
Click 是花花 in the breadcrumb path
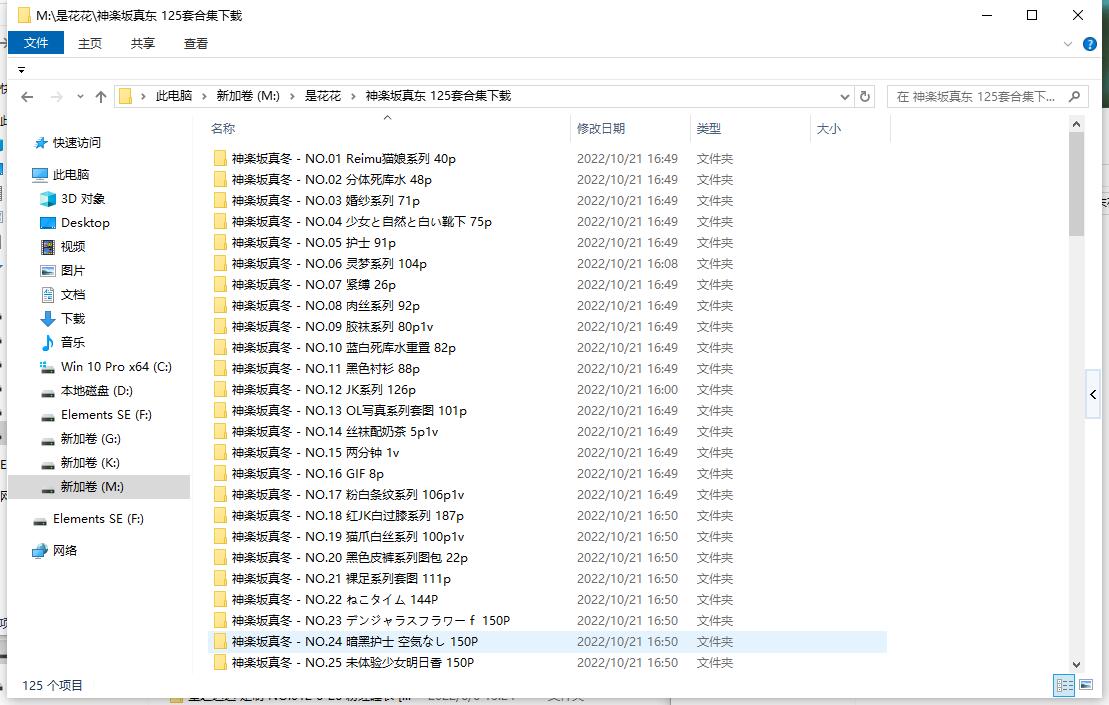322,96
